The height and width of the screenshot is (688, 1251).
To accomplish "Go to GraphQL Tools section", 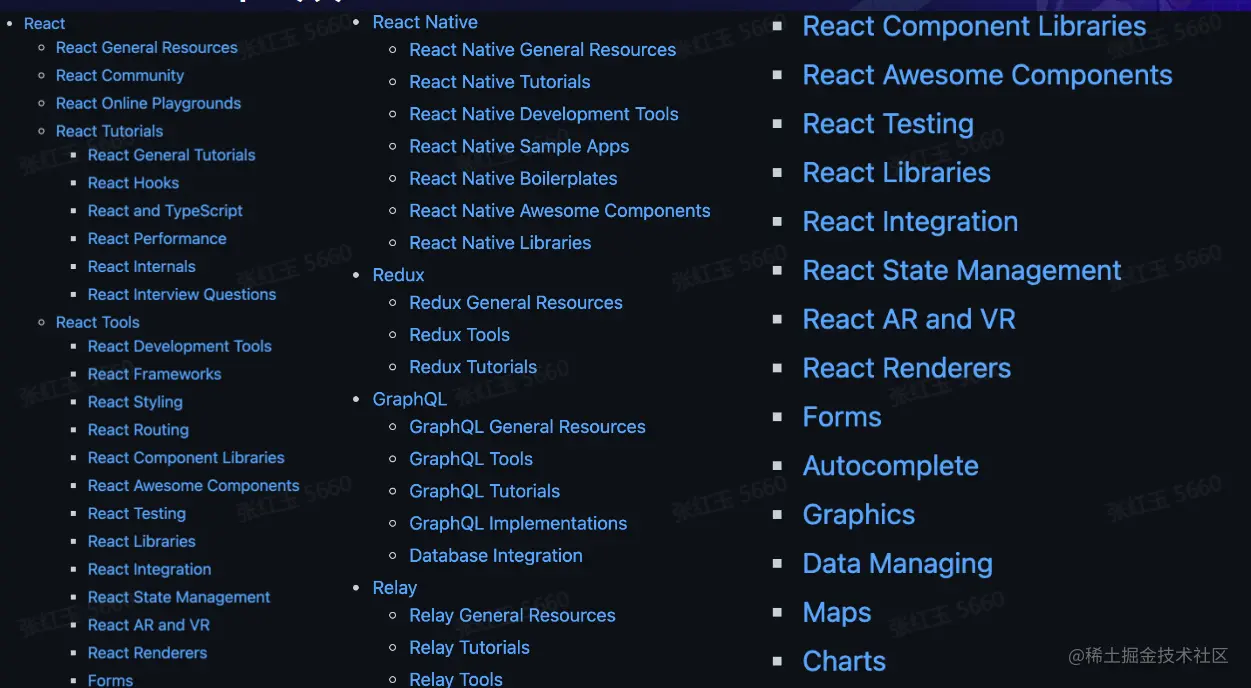I will [471, 459].
